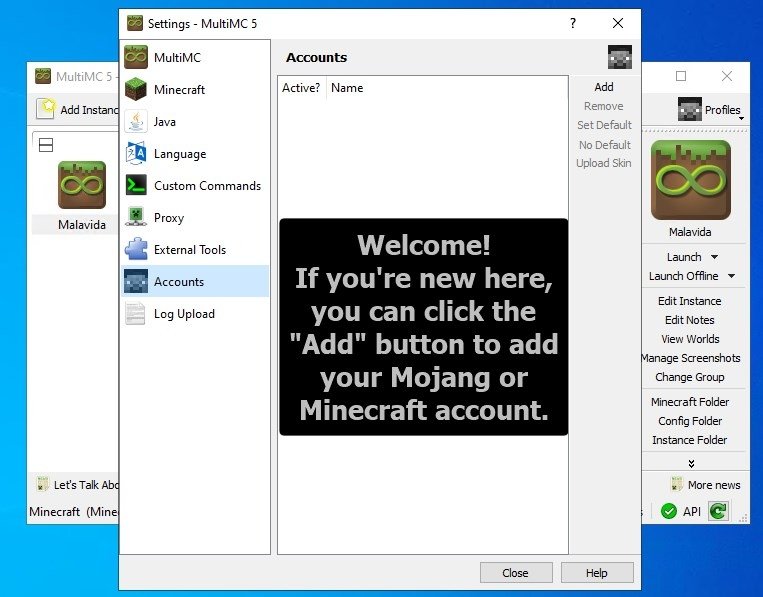
Task: Click the External Tools puzzle piece icon
Action: click(136, 250)
